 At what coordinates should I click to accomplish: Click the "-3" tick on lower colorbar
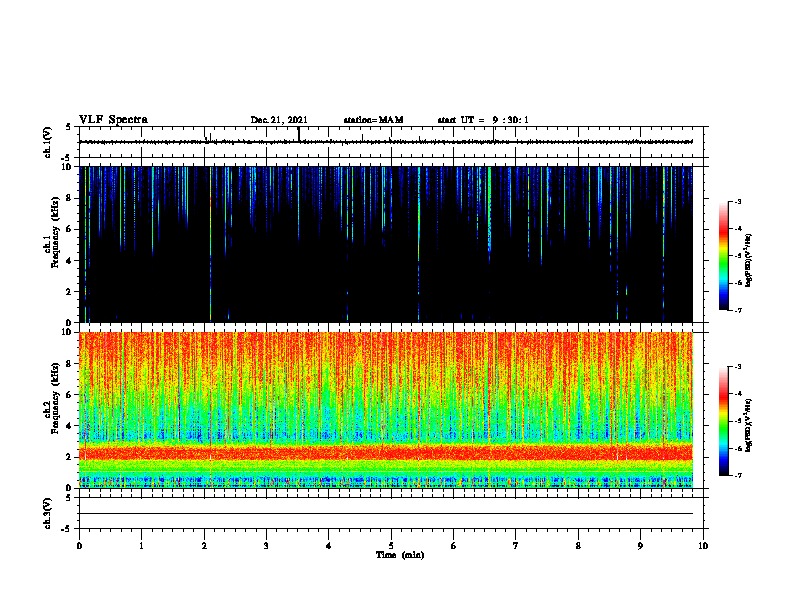(738, 367)
